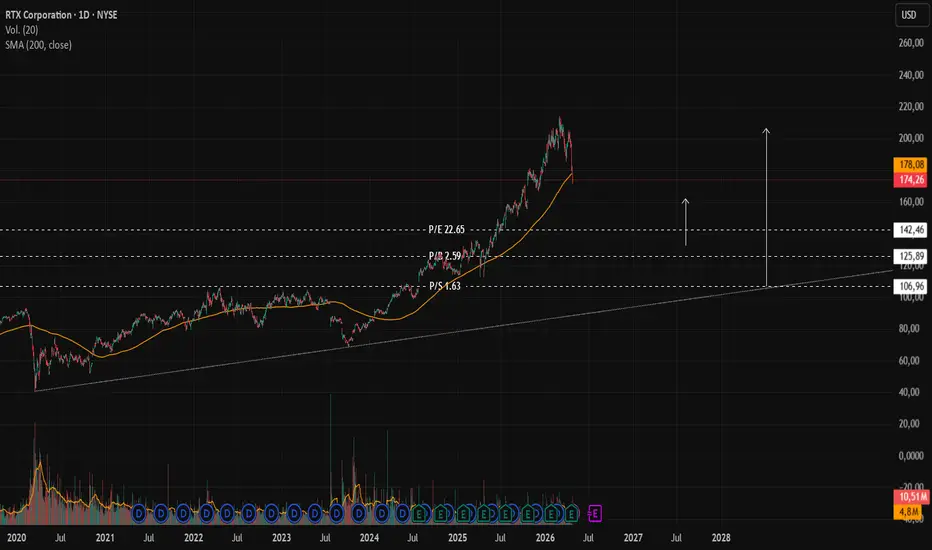The height and width of the screenshot is (550, 932).
Task: Click the 80,00 price axis label
Action: click(x=911, y=328)
